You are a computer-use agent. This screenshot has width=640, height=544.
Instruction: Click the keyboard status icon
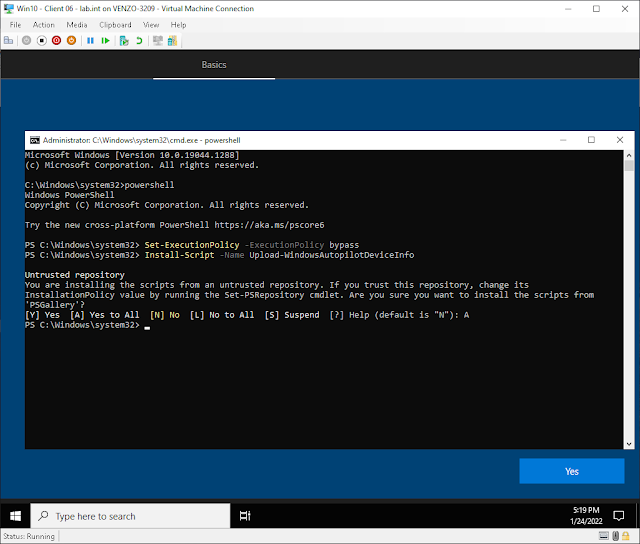click(604, 536)
